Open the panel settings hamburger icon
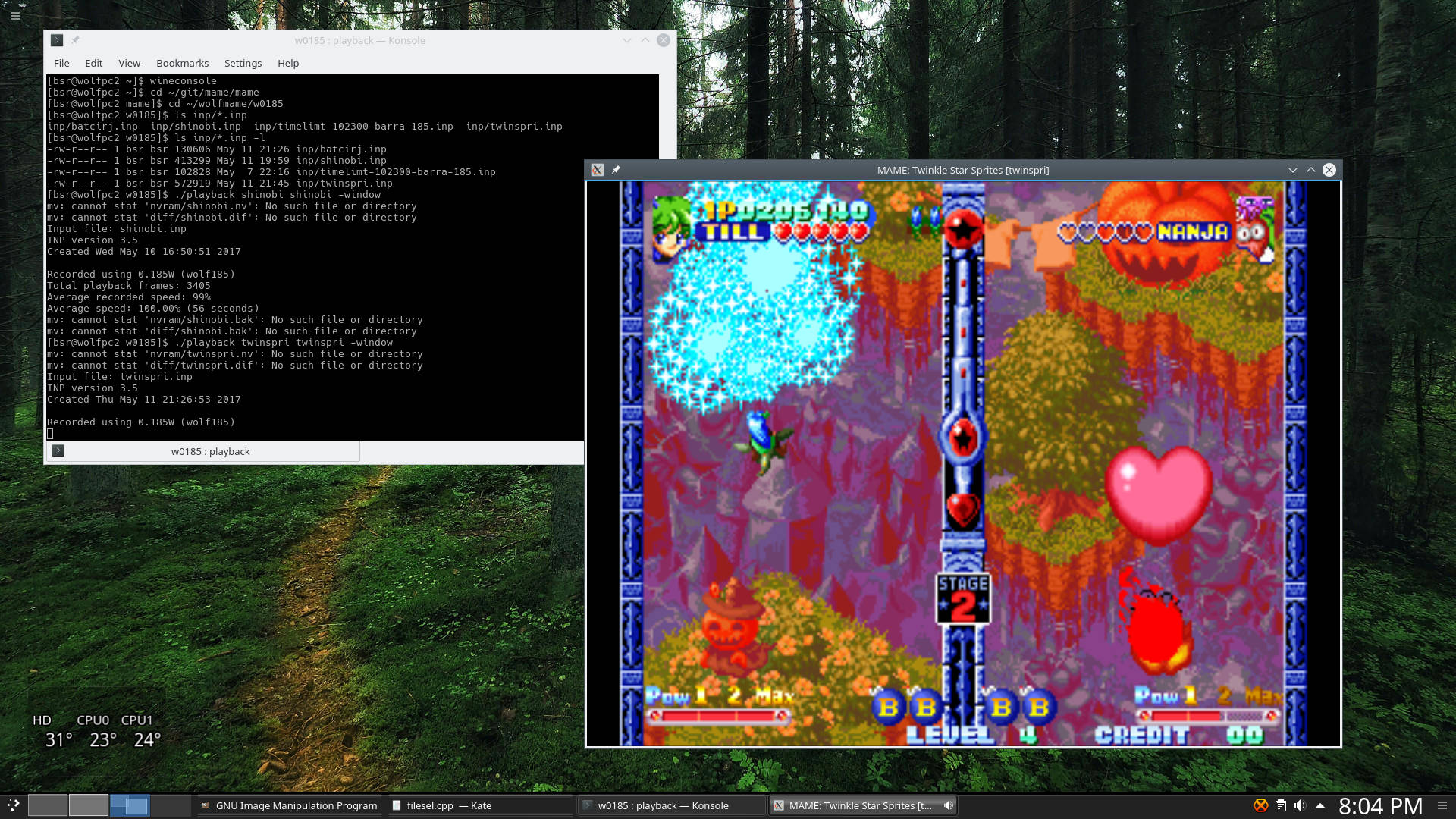Image resolution: width=1456 pixels, height=819 pixels. coord(1442,805)
